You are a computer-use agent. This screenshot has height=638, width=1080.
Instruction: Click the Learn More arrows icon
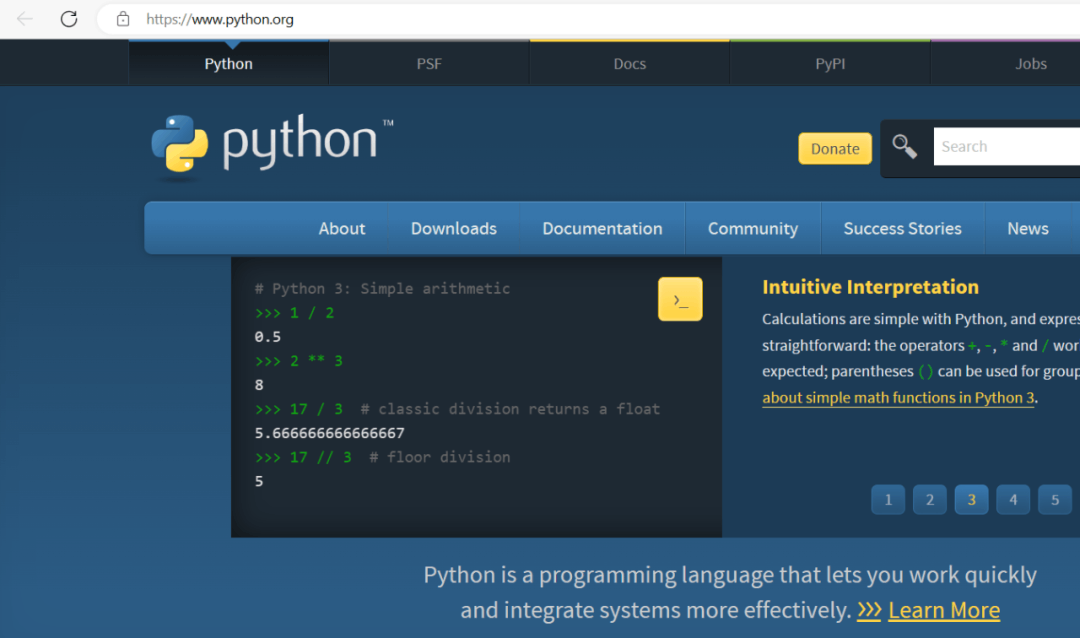869,610
